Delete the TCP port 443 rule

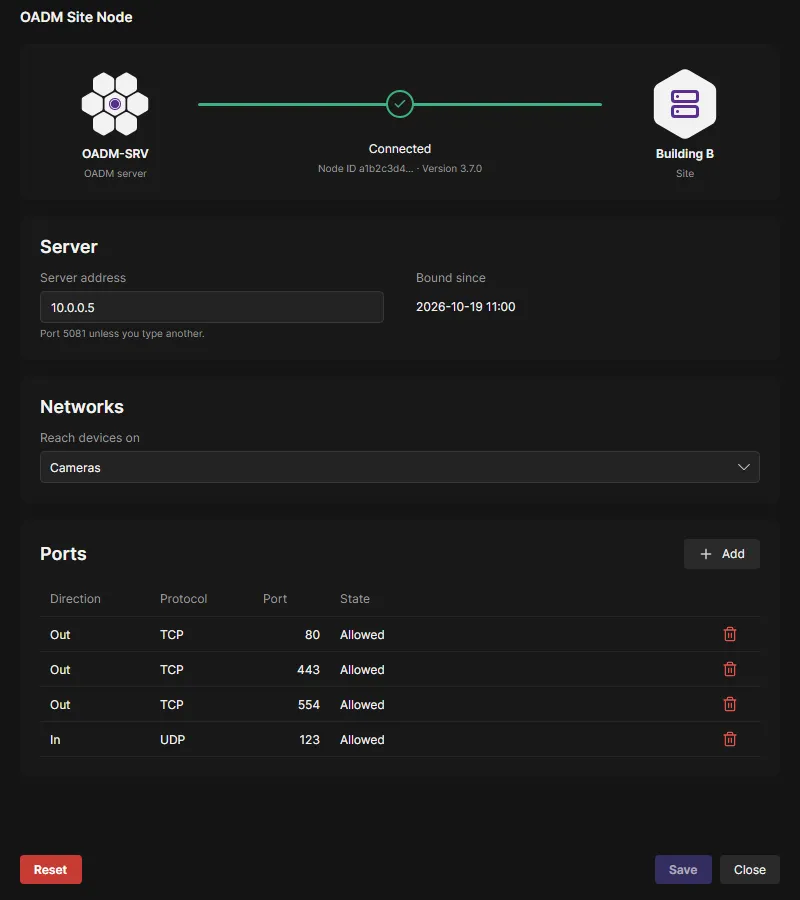point(729,669)
